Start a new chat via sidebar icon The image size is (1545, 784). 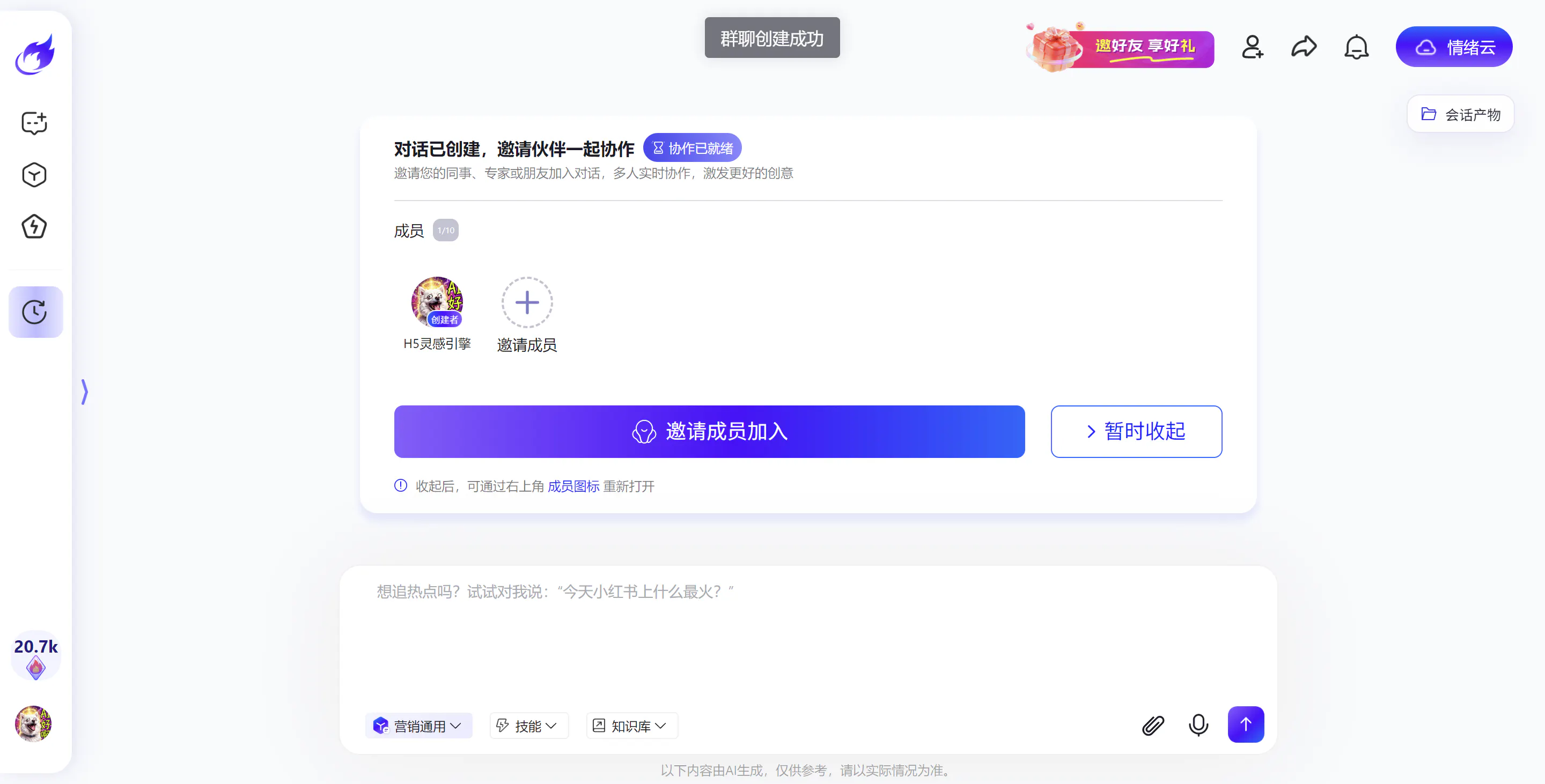coord(34,123)
